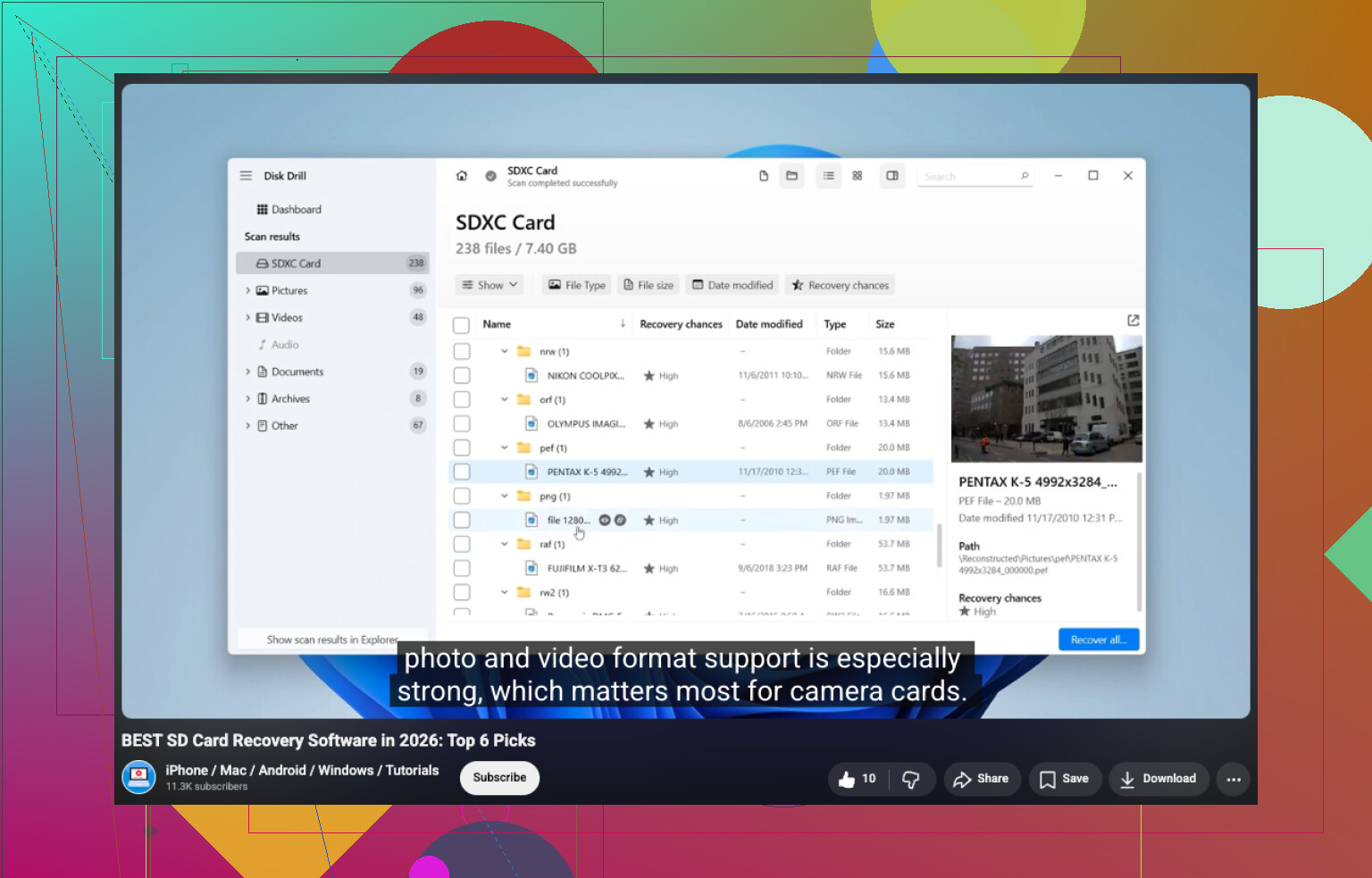
Task: Switch to list view icon
Action: point(829,176)
